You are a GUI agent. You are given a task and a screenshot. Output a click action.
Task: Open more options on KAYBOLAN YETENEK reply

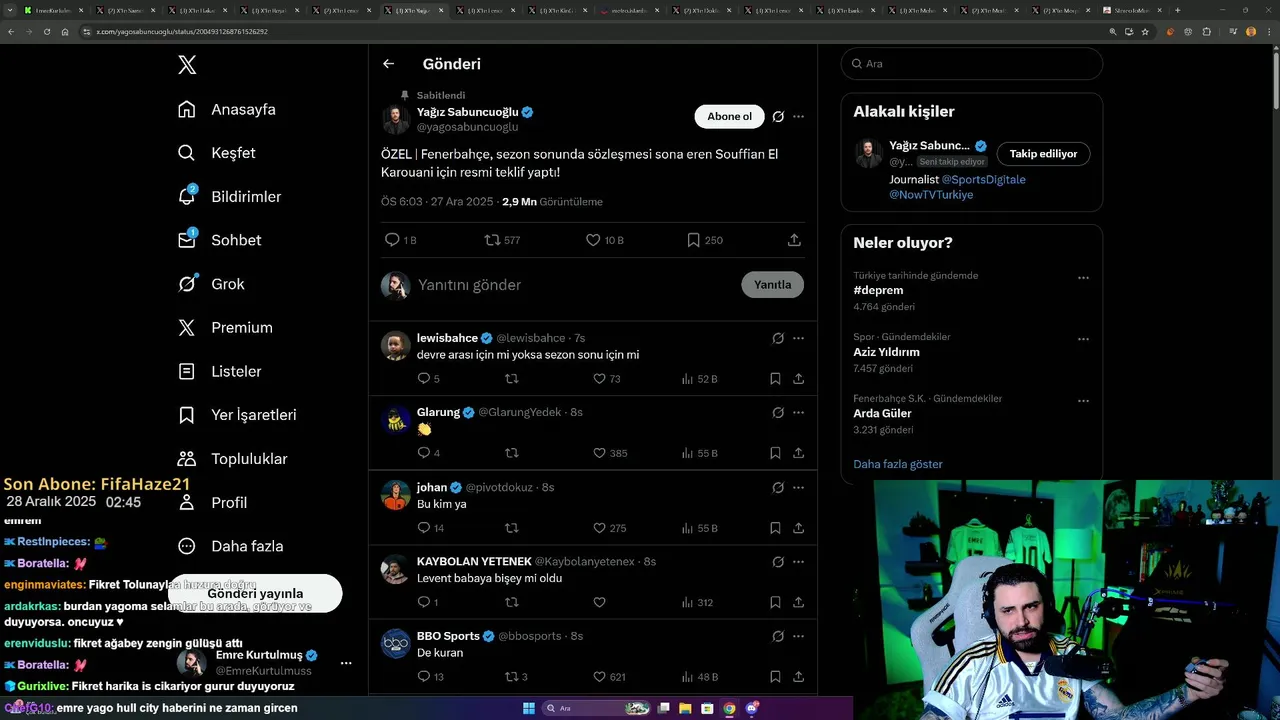pyautogui.click(x=798, y=562)
